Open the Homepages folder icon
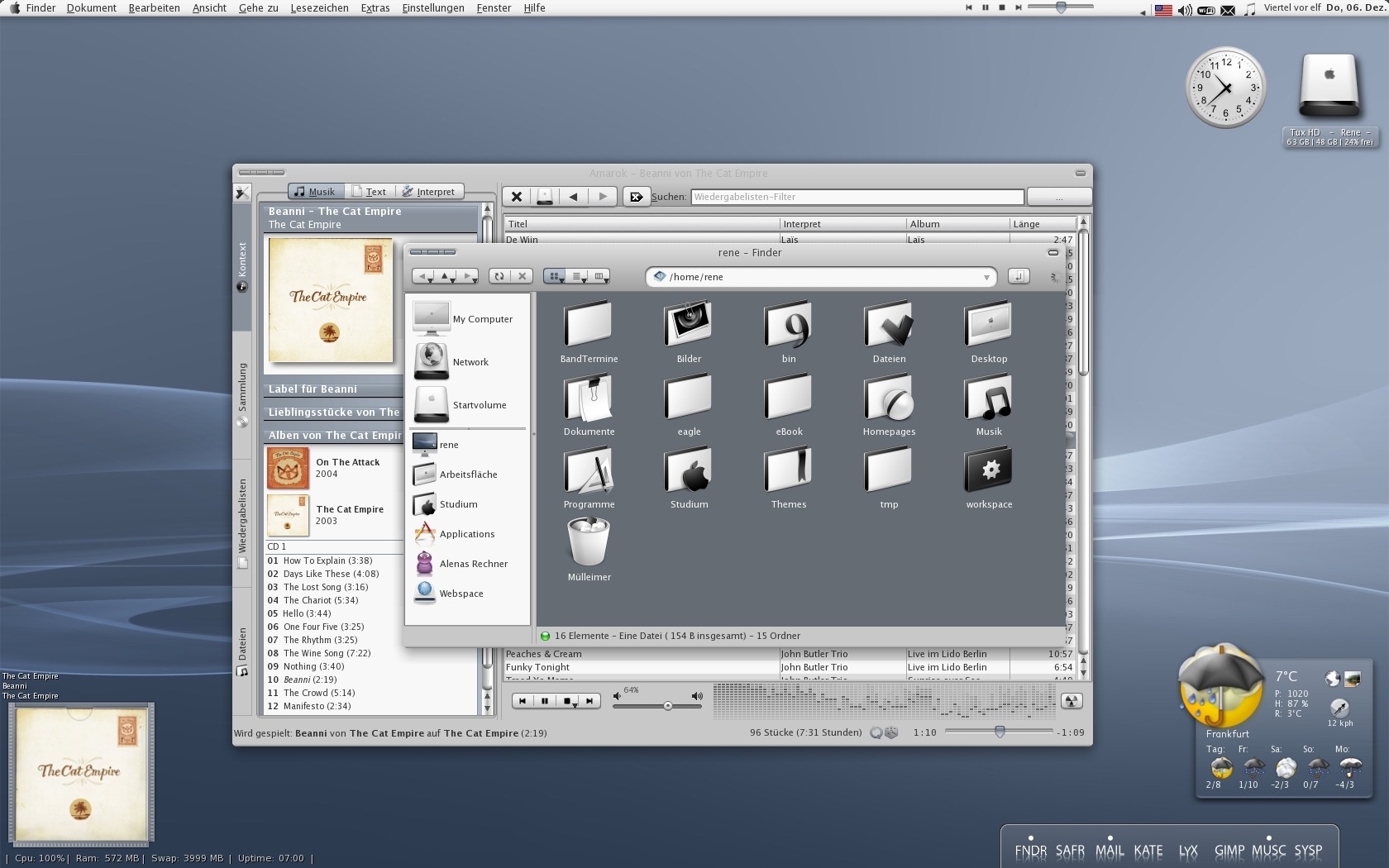The height and width of the screenshot is (868, 1389). pyautogui.click(x=888, y=397)
